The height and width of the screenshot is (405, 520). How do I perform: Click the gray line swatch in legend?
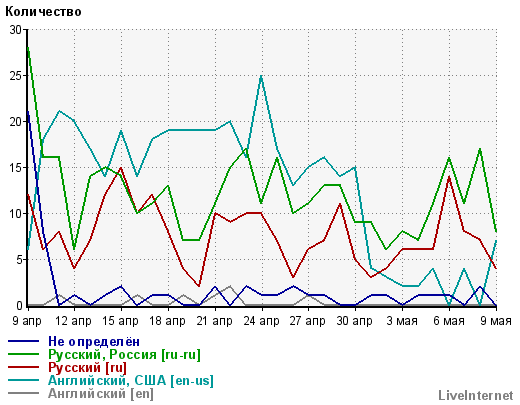point(24,393)
